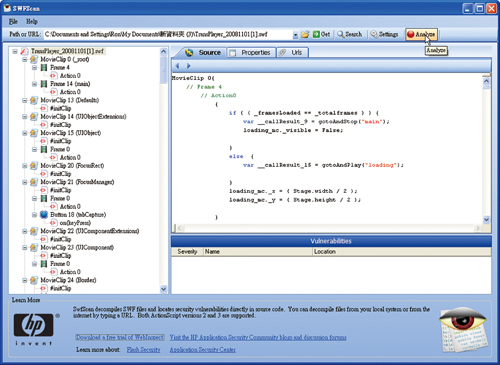The height and width of the screenshot is (365, 500).
Task: Click the MovieClip 22 (UIComponentExtensions) icon
Action: click(34, 231)
